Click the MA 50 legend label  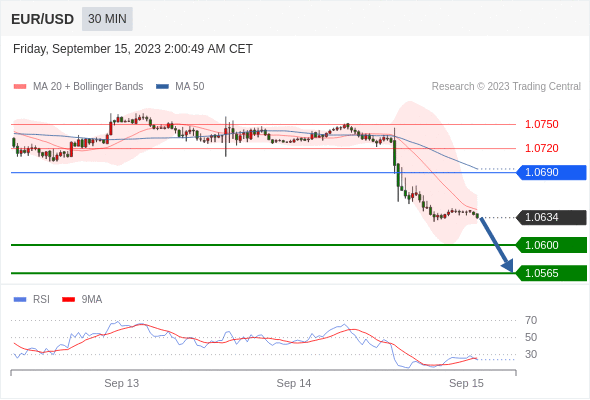190,87
